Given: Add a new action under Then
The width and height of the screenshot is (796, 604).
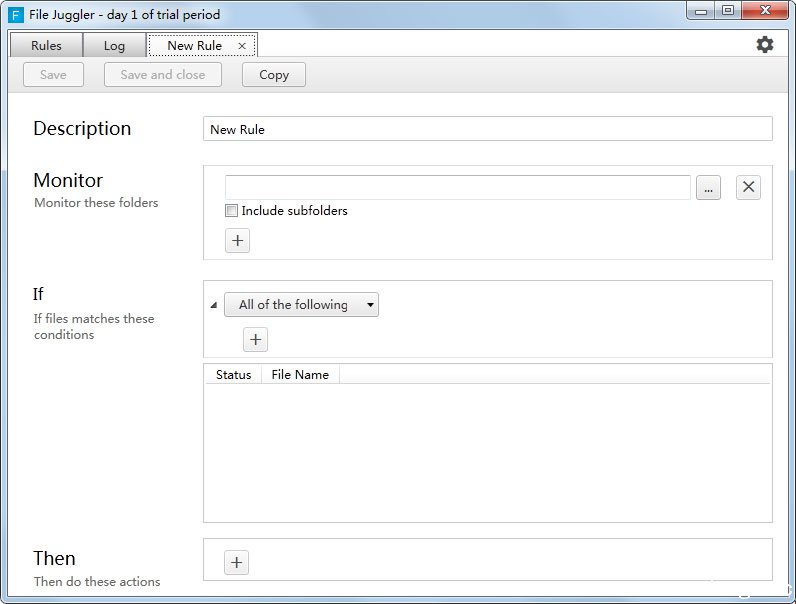Looking at the screenshot, I should click(236, 563).
